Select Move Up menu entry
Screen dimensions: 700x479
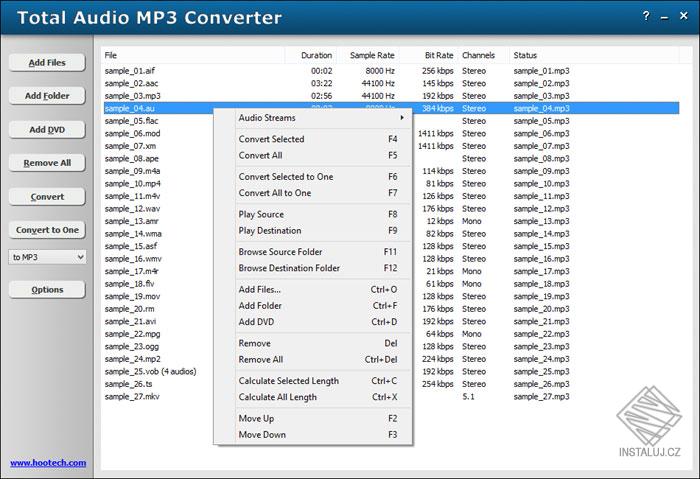[322, 418]
